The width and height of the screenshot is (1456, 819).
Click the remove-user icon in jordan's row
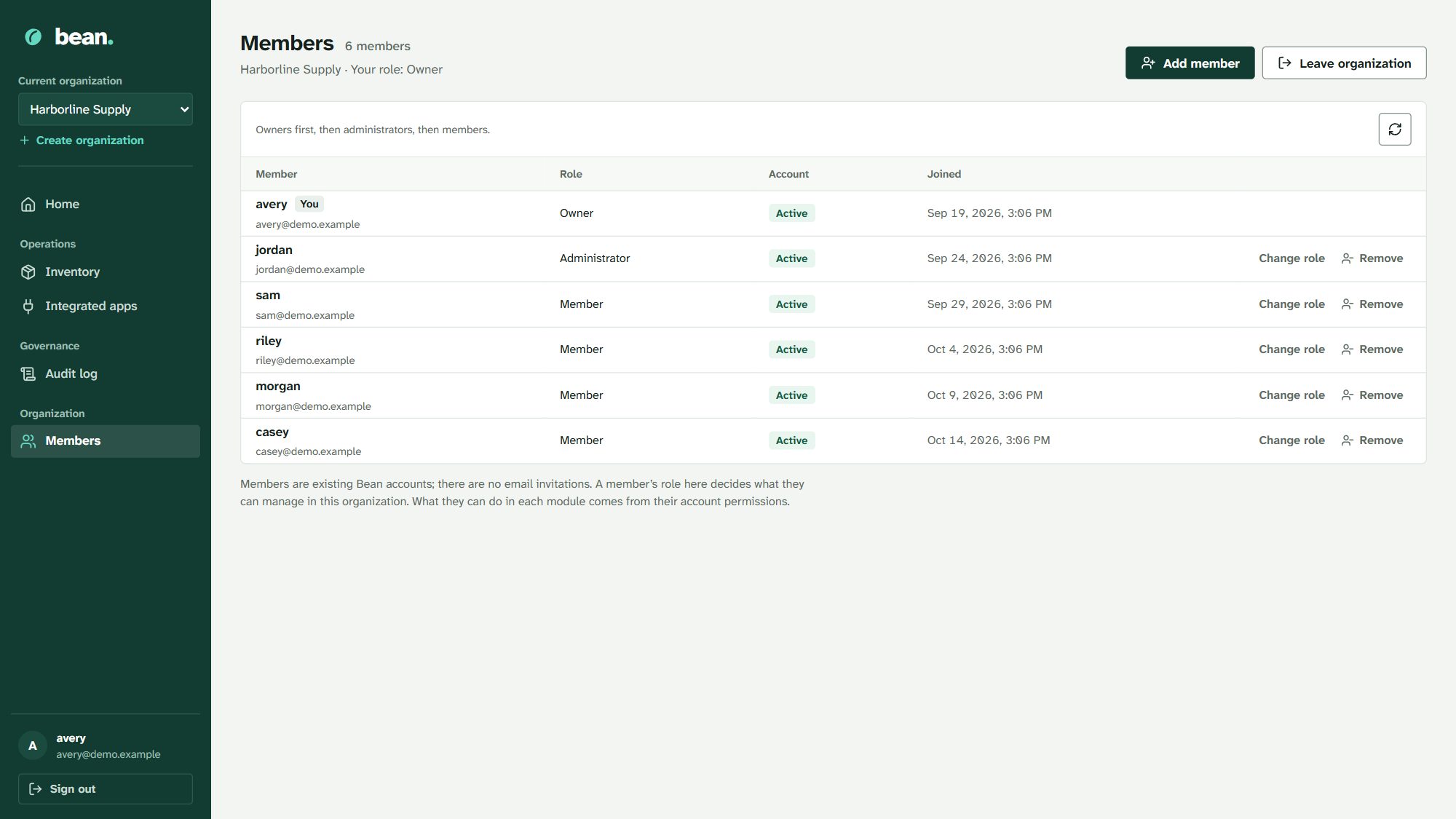point(1347,258)
